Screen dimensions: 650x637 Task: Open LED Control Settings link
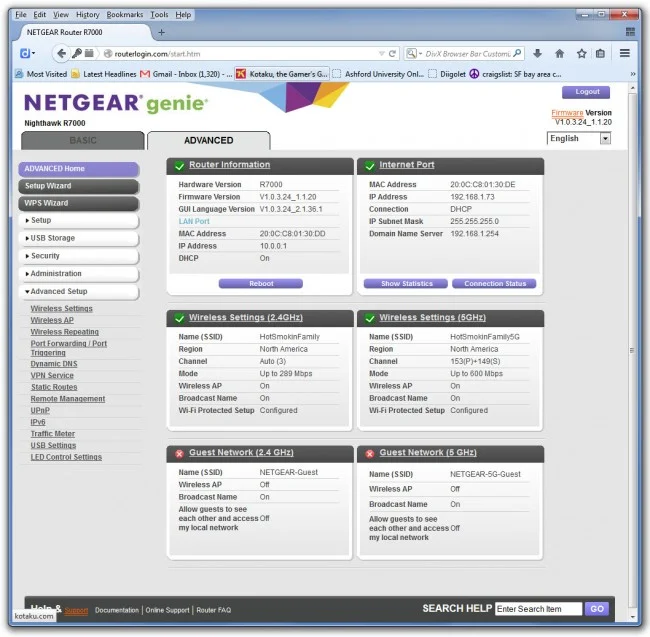[x=66, y=457]
